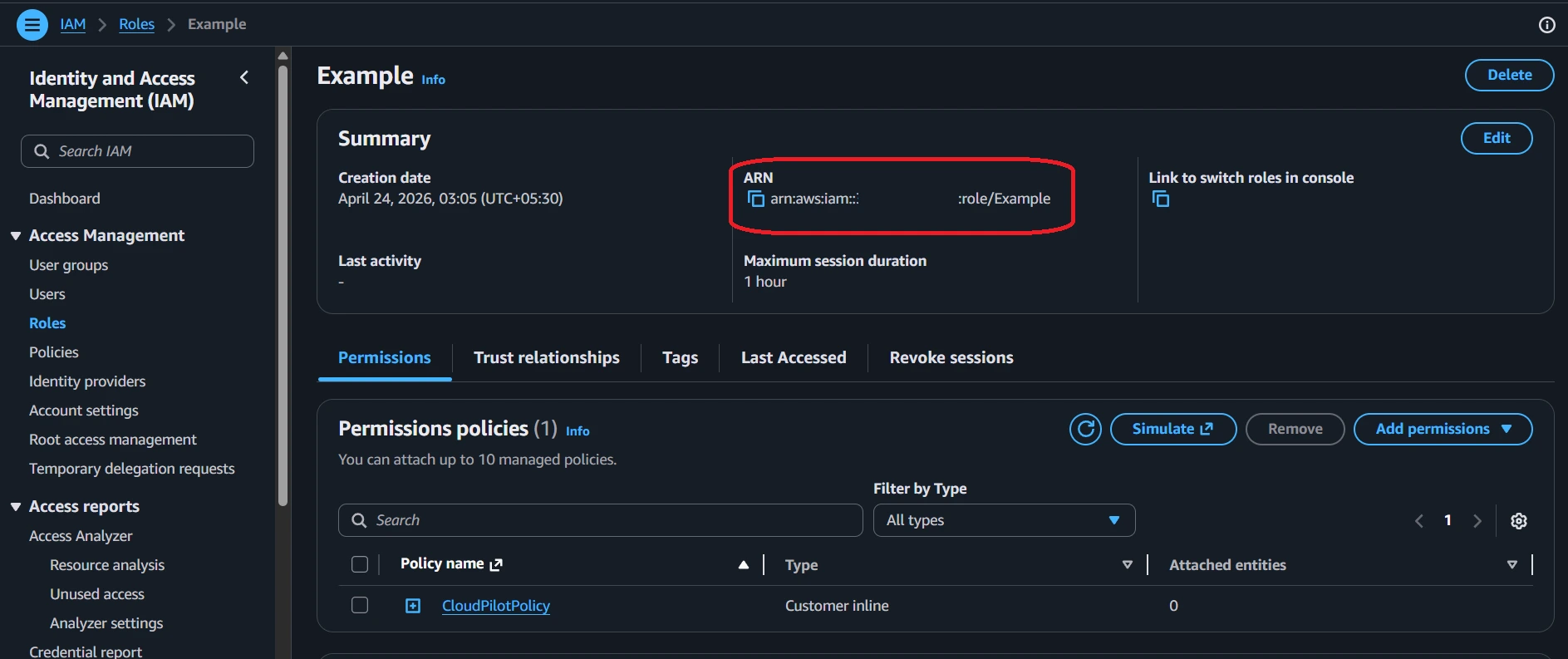Refresh the permissions policies list

[1085, 429]
